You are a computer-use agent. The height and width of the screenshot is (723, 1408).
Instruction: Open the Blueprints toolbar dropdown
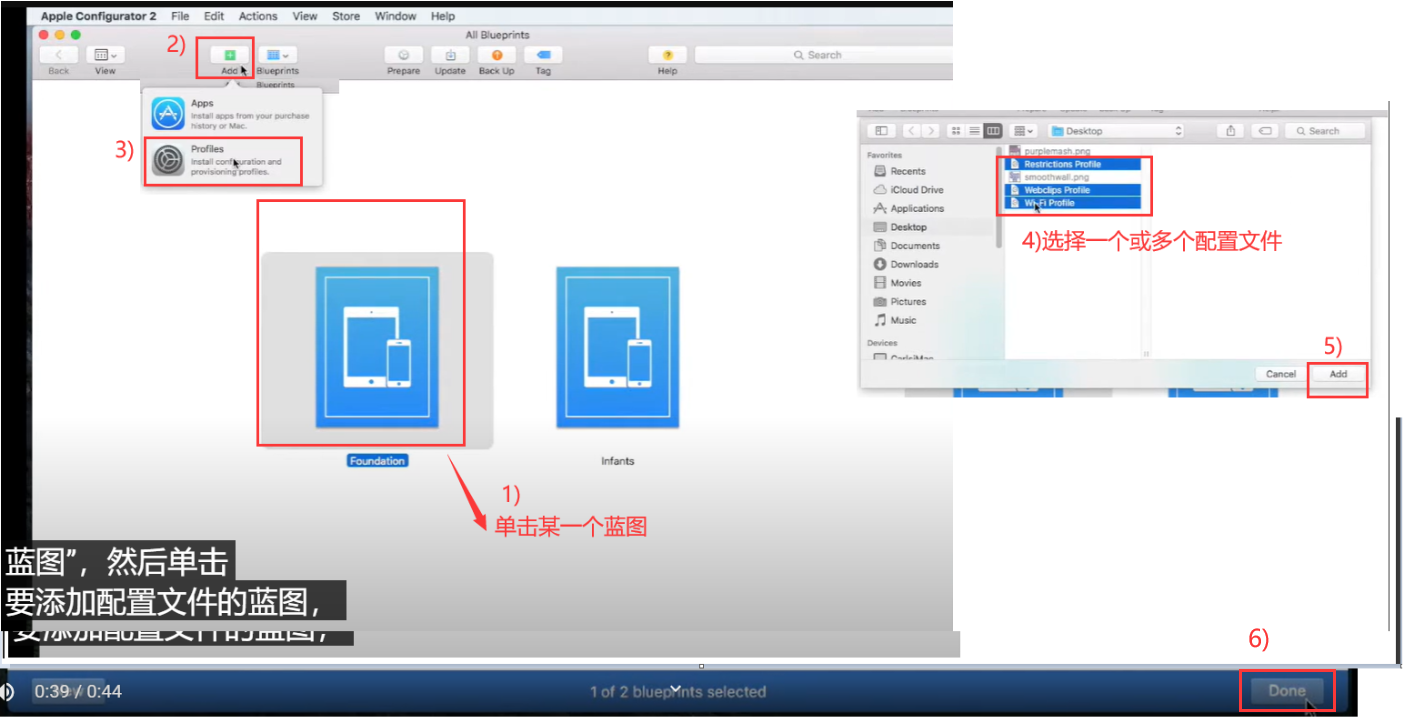pyautogui.click(x=277, y=55)
